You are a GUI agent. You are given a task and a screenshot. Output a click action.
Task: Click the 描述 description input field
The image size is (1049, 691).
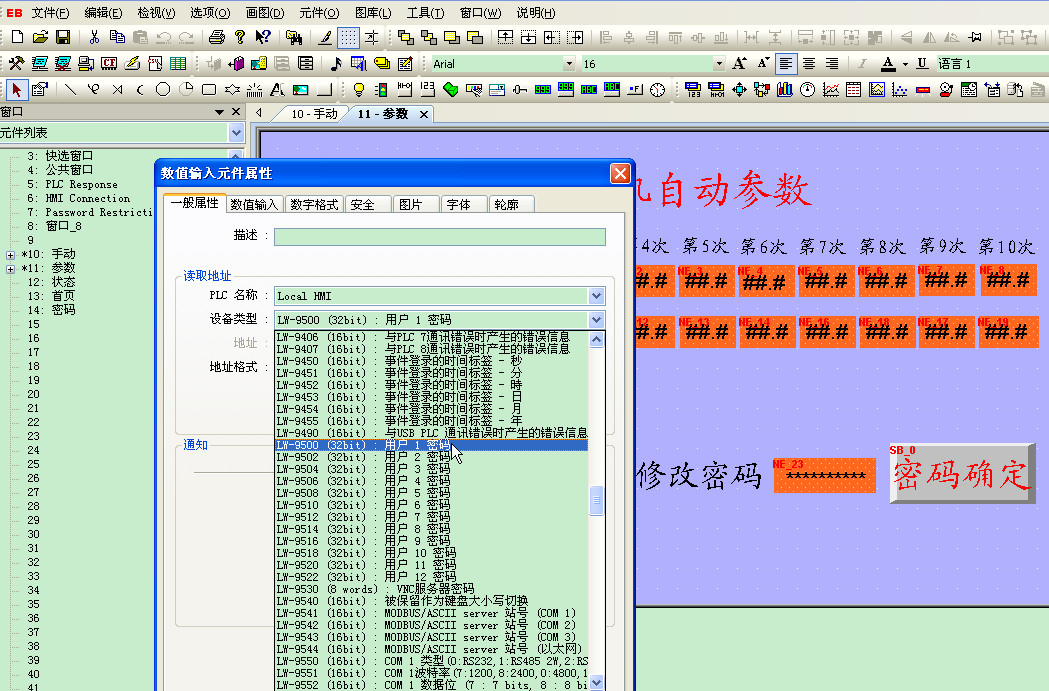[x=439, y=236]
